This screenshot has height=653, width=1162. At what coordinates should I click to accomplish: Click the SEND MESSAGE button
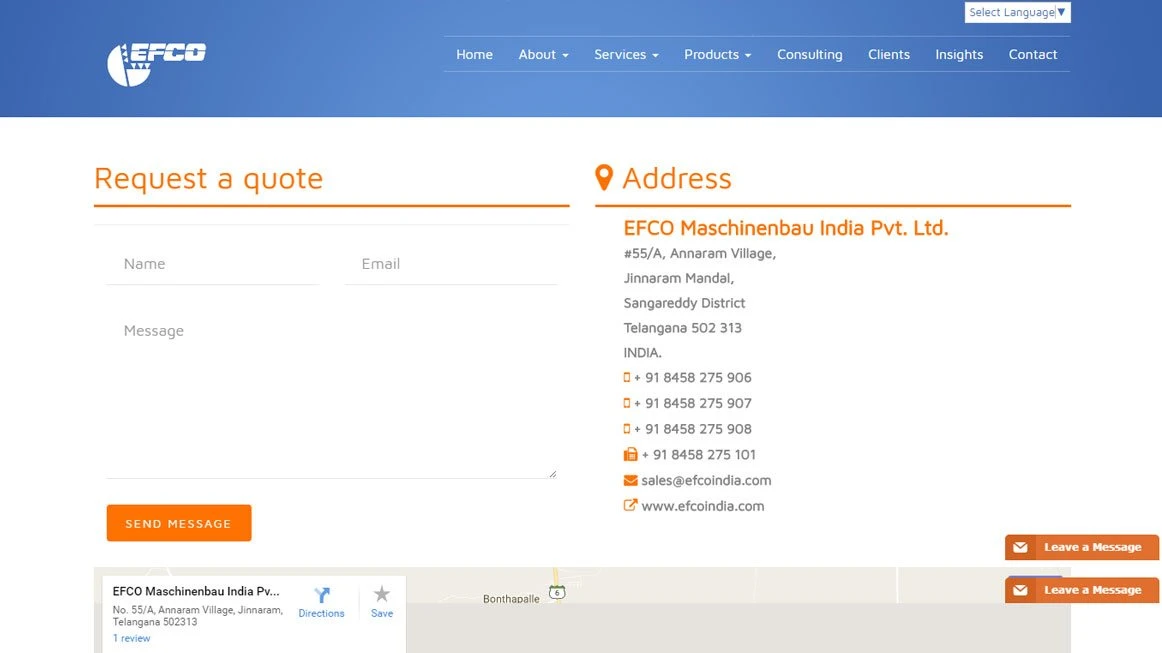click(x=179, y=522)
